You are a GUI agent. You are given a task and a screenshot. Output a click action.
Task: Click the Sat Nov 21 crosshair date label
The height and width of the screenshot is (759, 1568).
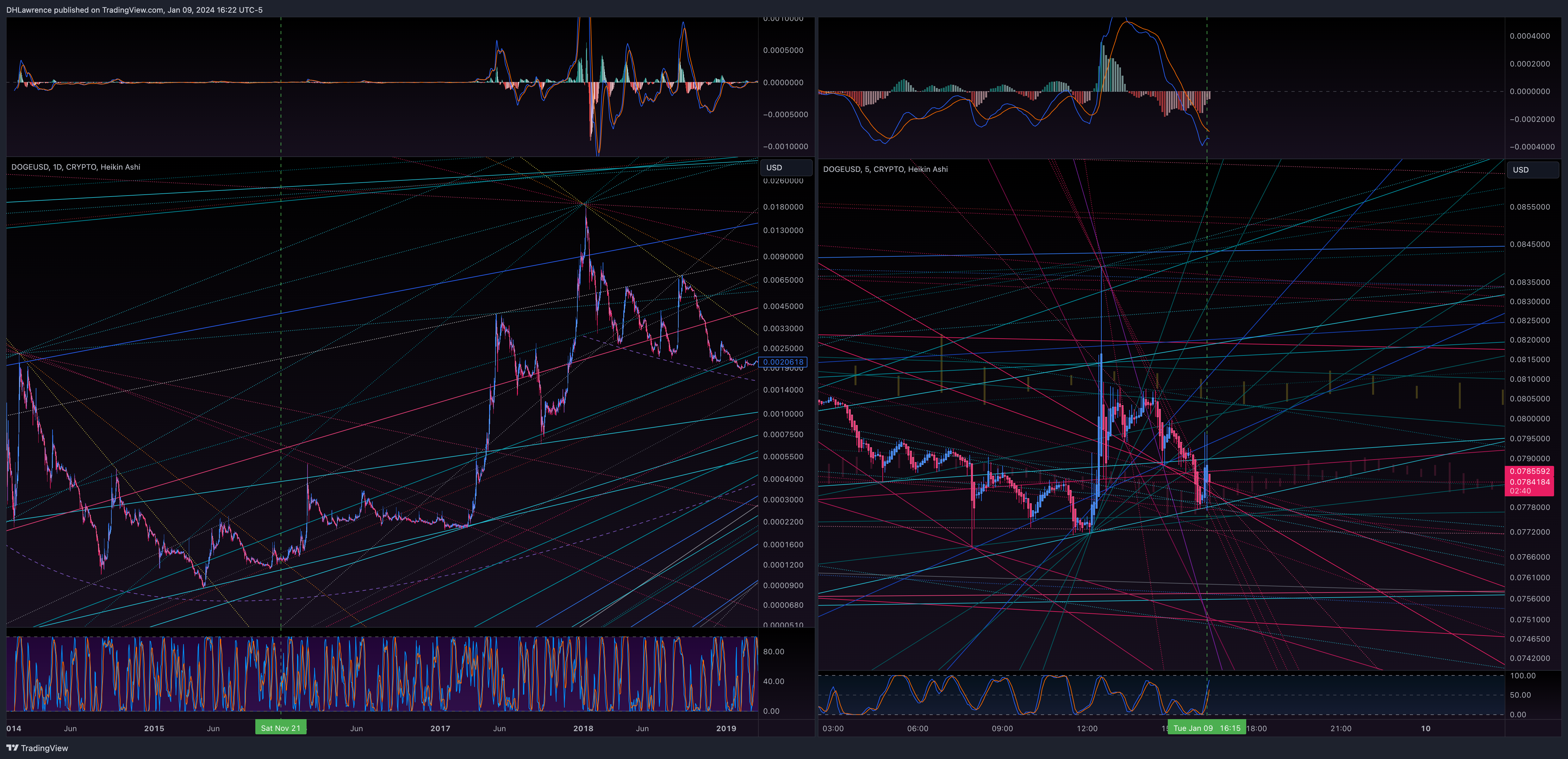(281, 728)
